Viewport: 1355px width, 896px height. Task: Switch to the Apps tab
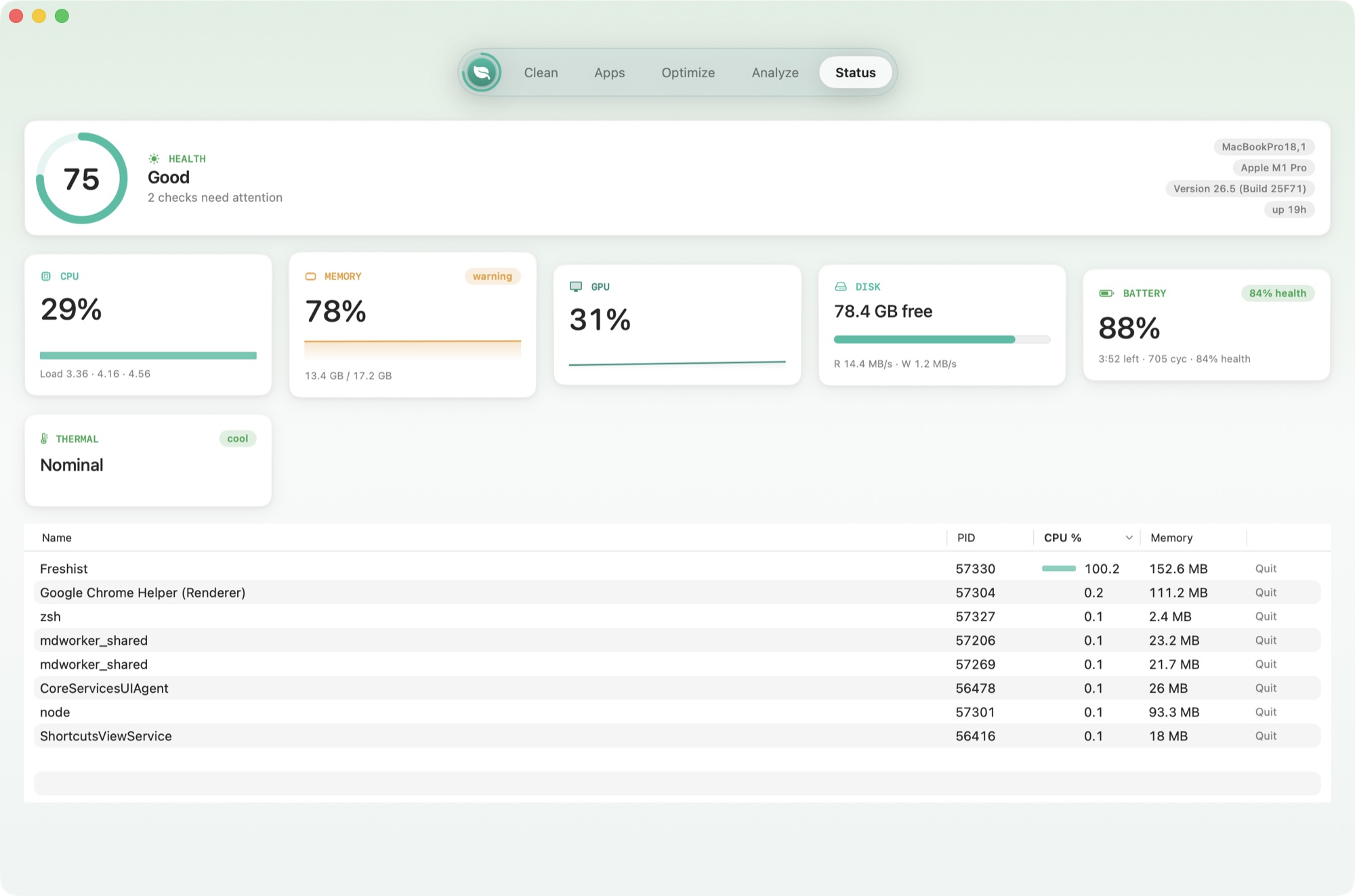coord(610,72)
